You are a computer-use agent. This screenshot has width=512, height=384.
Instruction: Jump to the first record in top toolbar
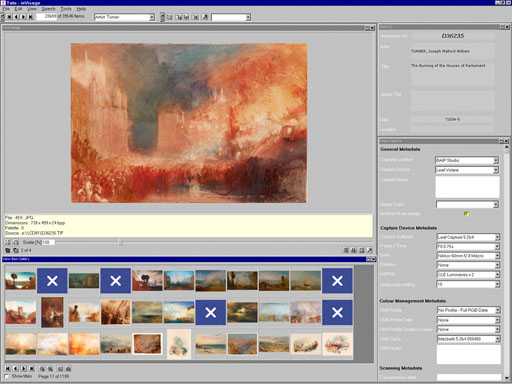pyautogui.click(x=9, y=16)
